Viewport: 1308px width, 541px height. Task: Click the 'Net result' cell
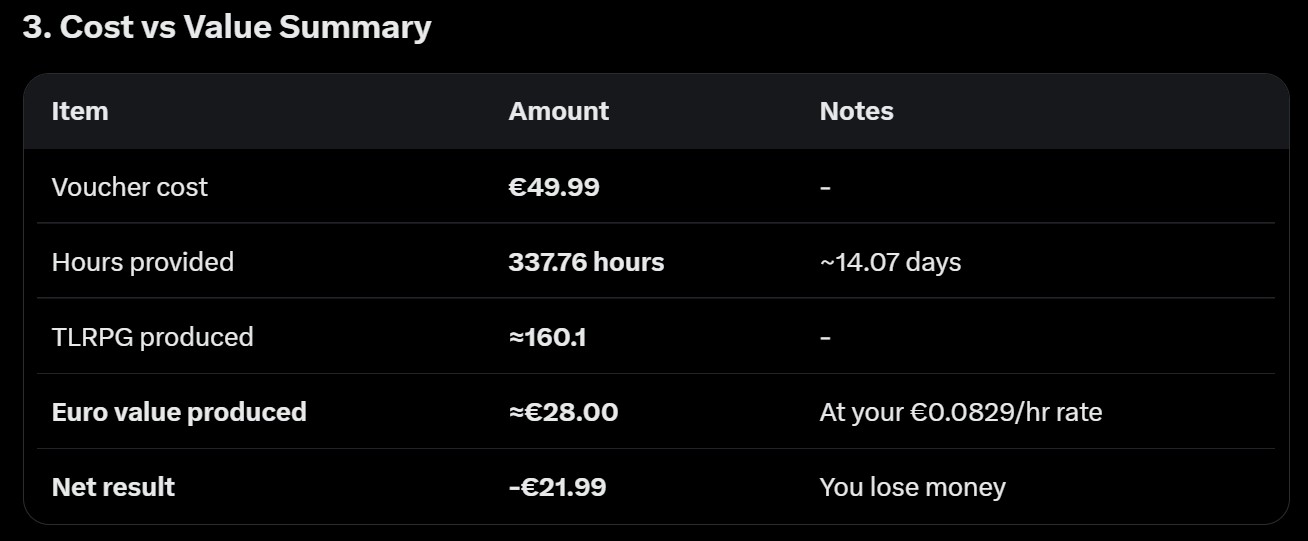[x=113, y=487]
